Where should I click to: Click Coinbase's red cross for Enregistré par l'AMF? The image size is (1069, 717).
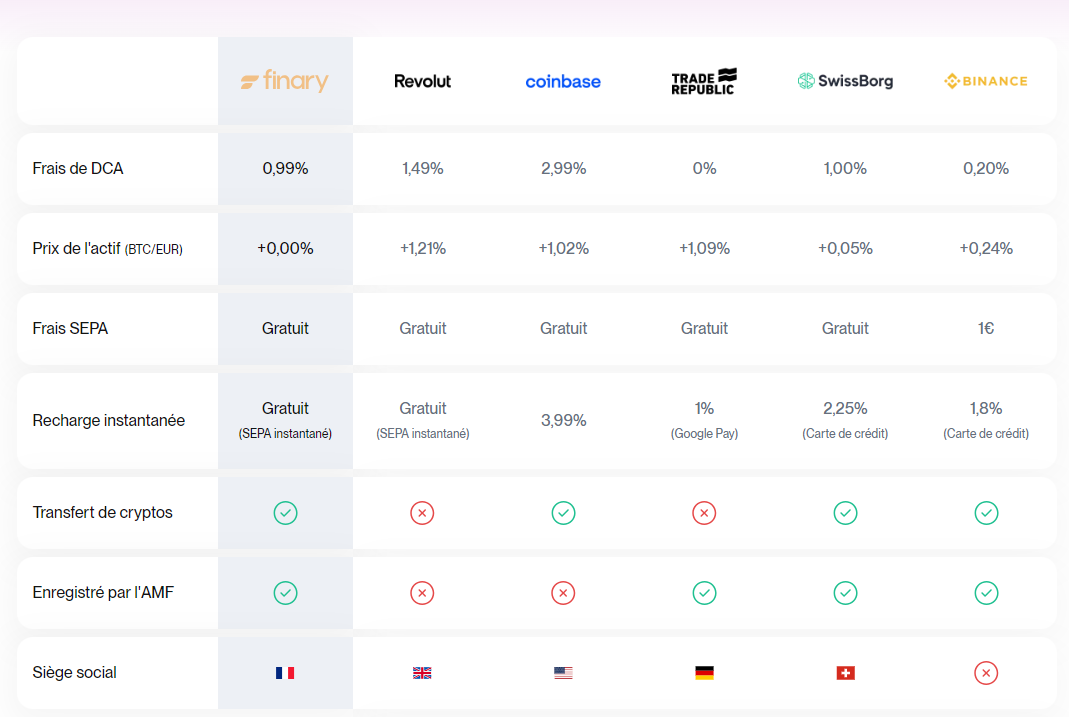click(563, 593)
